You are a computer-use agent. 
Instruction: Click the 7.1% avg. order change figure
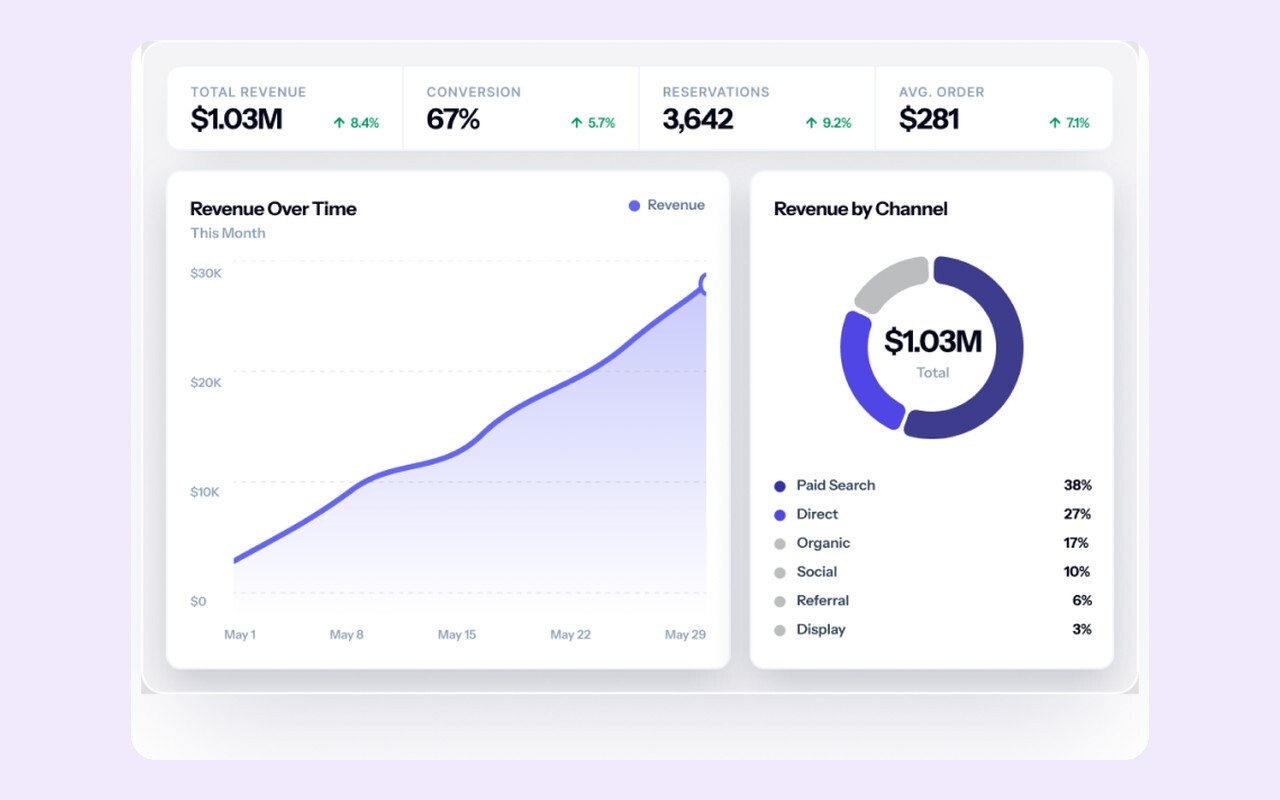click(x=1078, y=123)
